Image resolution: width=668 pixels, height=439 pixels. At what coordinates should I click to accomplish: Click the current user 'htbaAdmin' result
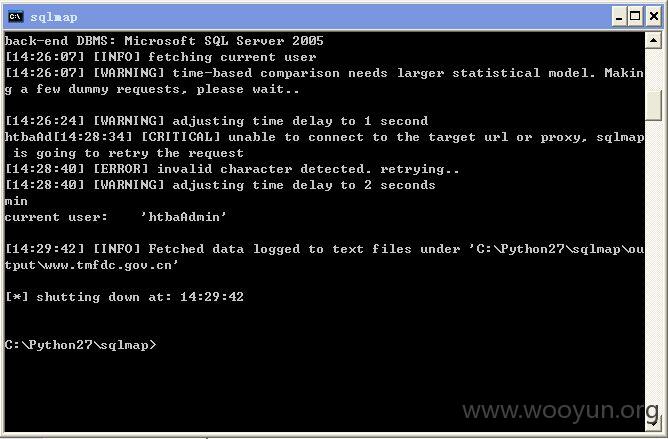click(116, 217)
